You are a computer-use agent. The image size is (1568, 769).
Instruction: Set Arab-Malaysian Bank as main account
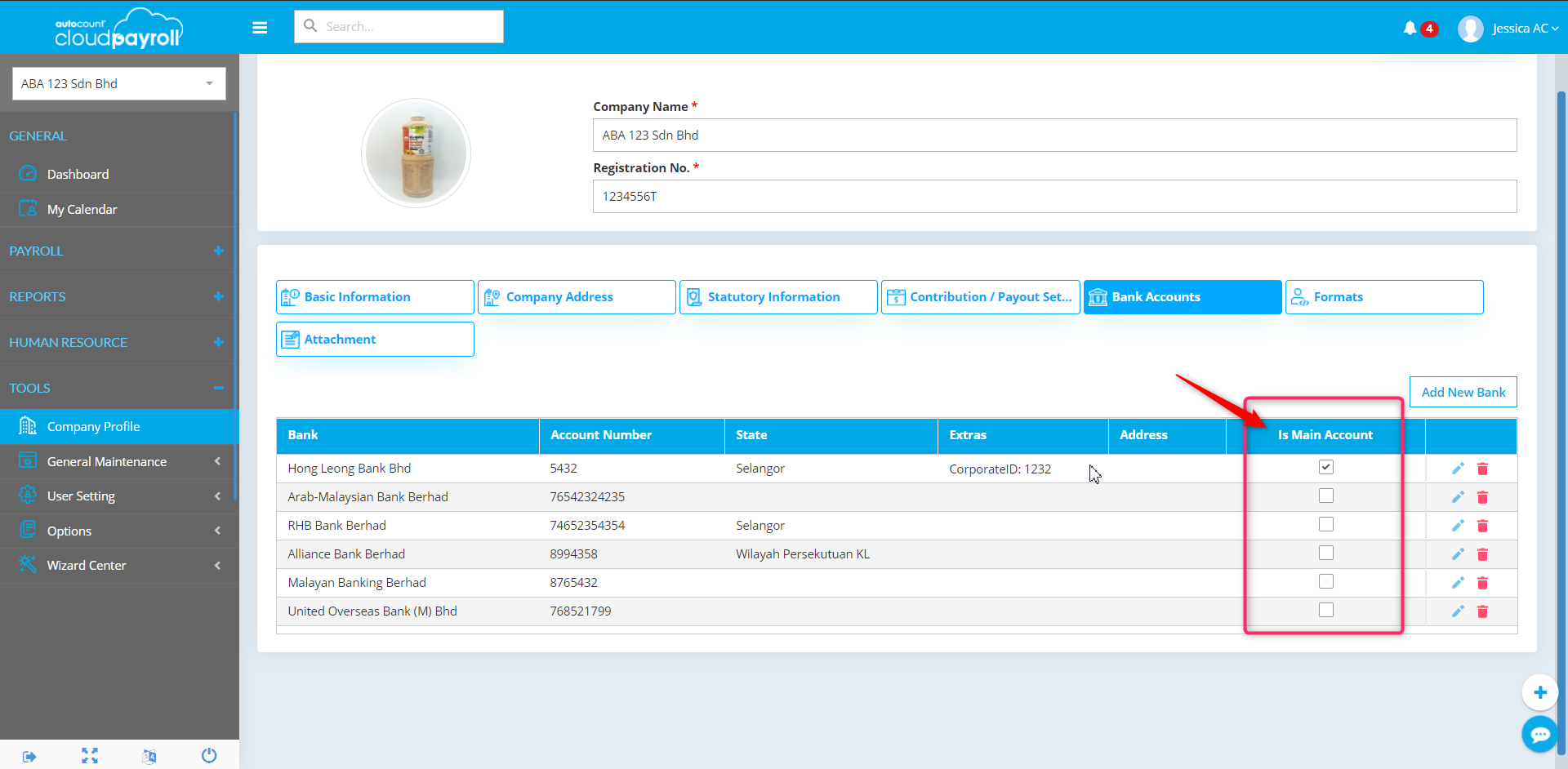[x=1325, y=496]
